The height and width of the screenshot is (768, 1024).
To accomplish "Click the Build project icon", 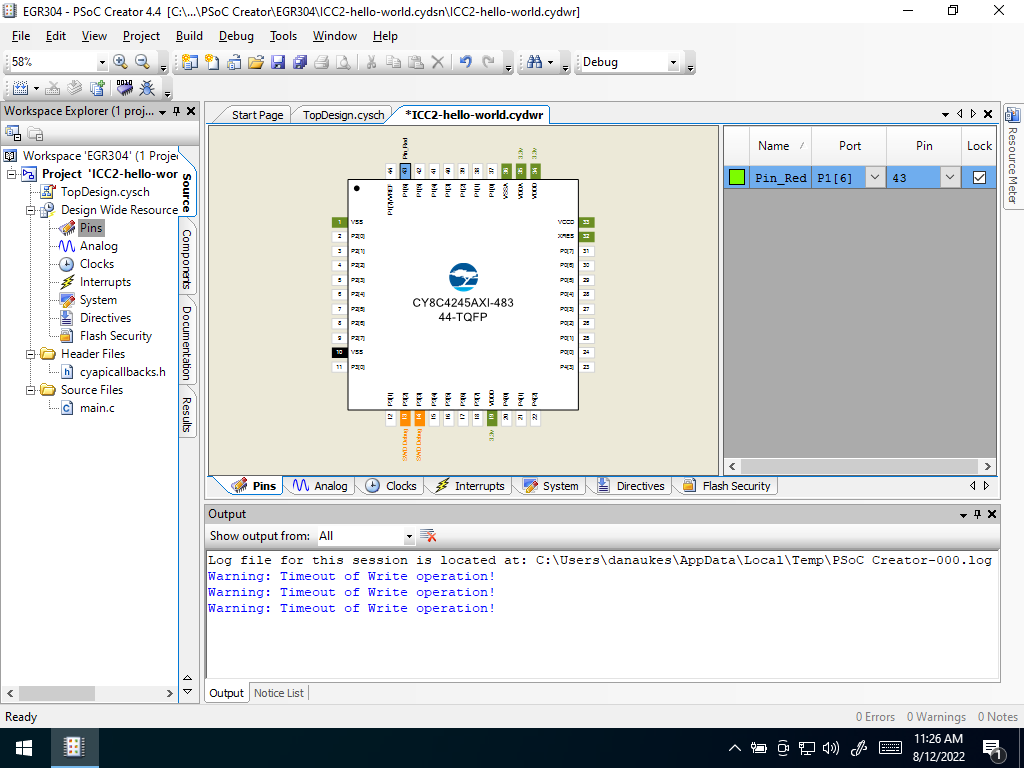I will (20, 88).
